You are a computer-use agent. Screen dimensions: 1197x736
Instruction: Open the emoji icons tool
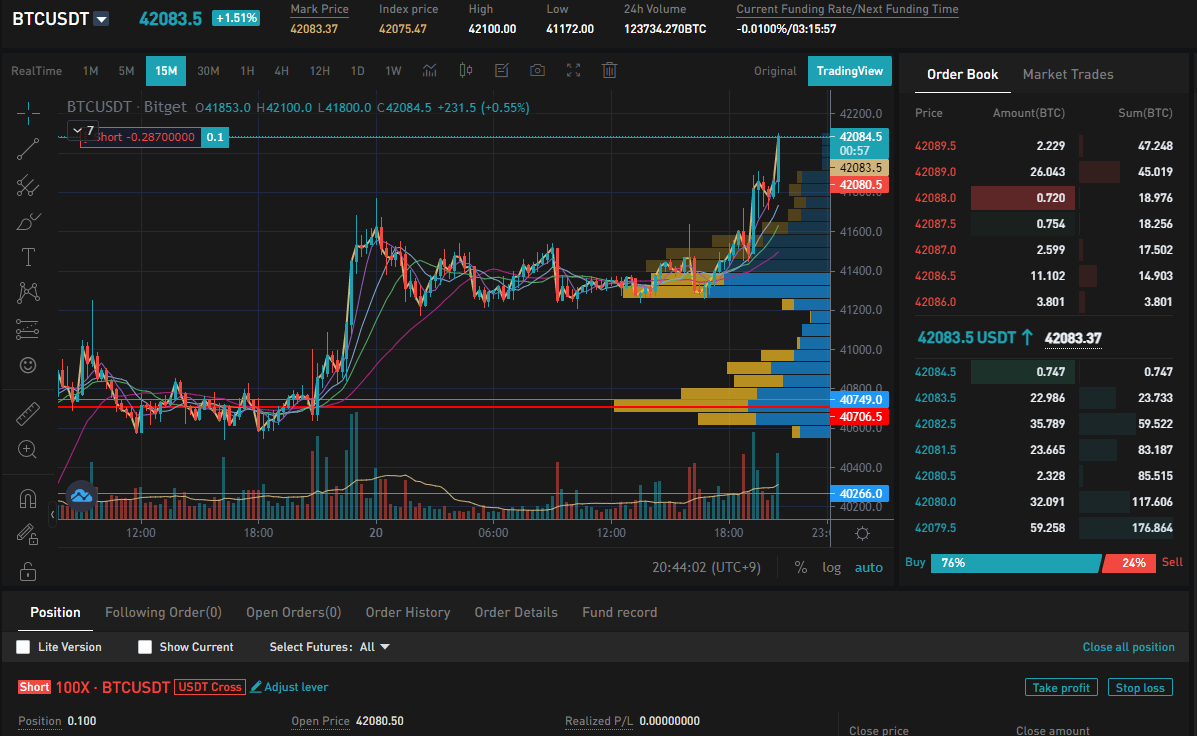28,365
